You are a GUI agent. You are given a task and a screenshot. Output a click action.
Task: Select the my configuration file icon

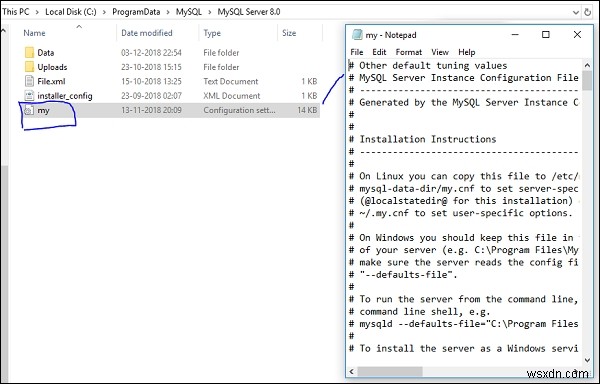[28, 111]
